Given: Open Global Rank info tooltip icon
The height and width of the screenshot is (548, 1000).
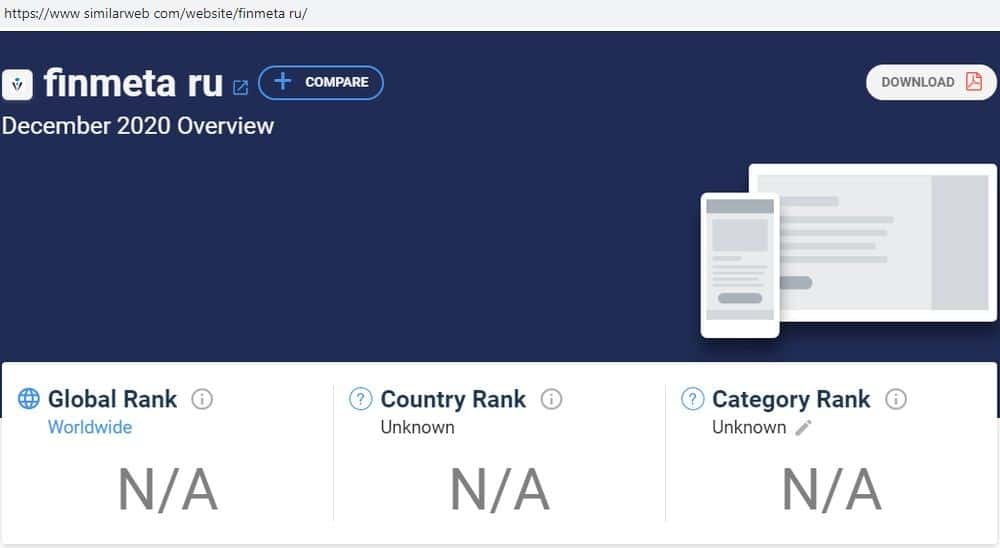Looking at the screenshot, I should click(x=202, y=399).
